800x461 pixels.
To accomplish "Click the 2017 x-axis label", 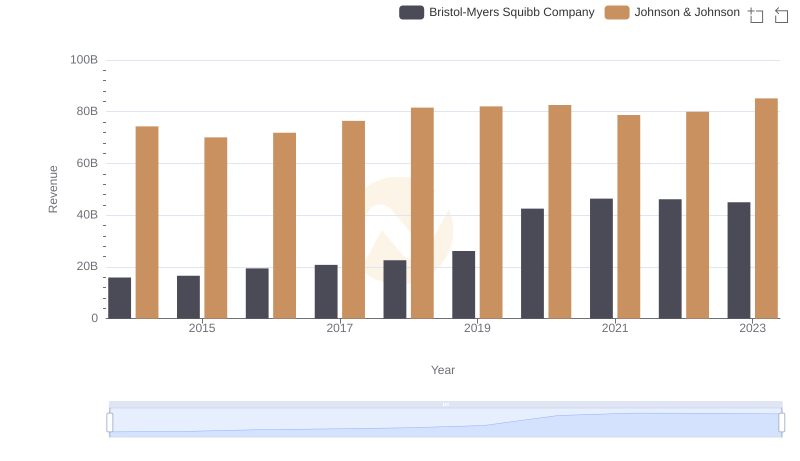I will point(340,328).
